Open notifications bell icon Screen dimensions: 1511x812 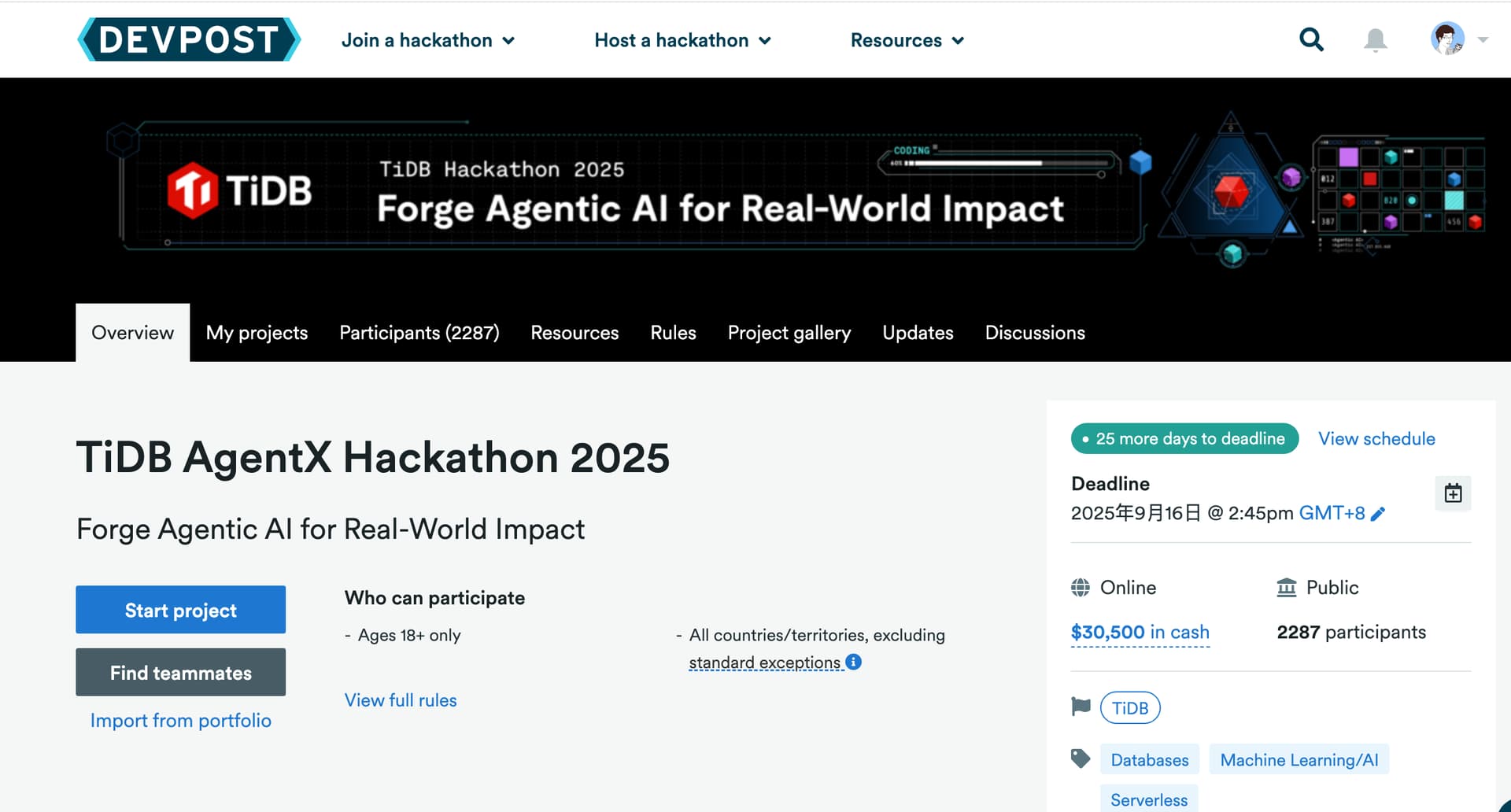[1375, 39]
